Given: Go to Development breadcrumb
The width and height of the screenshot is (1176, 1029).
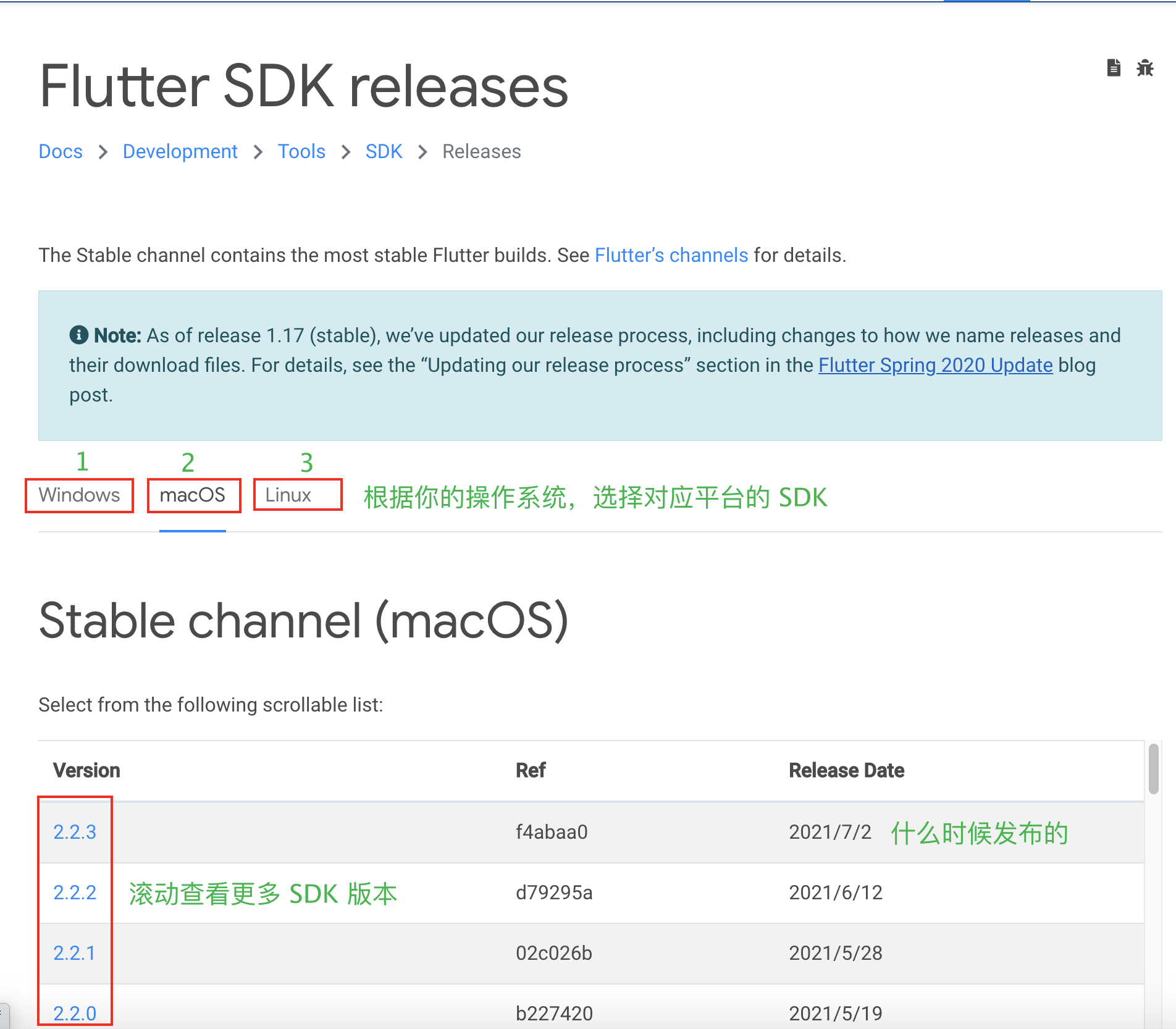Looking at the screenshot, I should click(x=180, y=151).
